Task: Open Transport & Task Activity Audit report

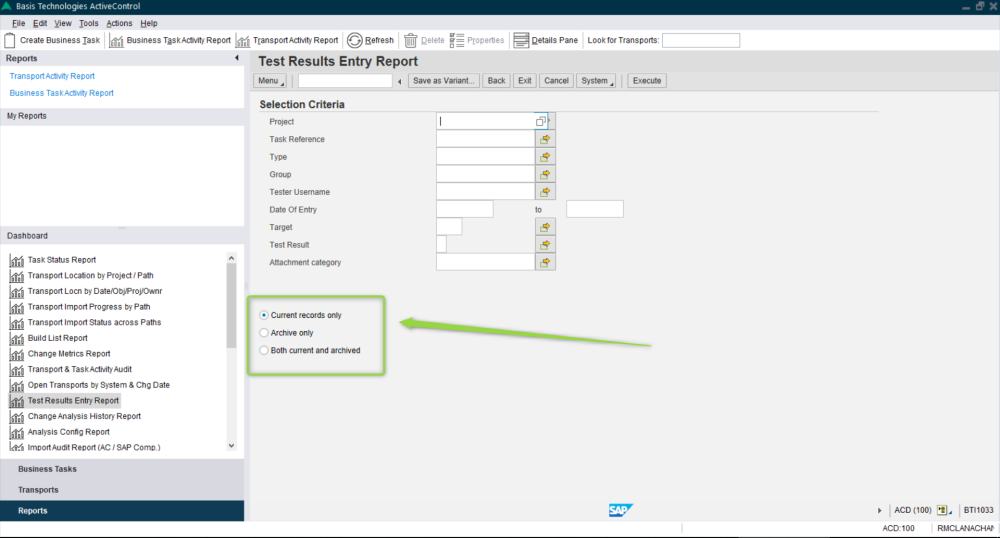Action: [x=80, y=369]
